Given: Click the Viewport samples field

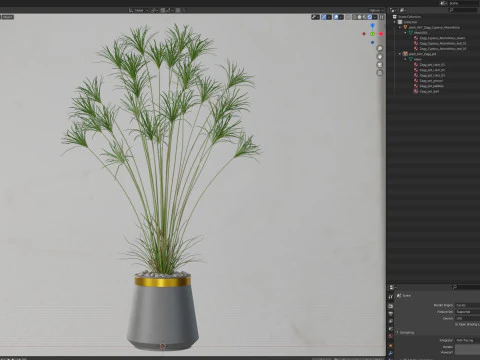Looking at the screenshot, I should click(468, 352).
